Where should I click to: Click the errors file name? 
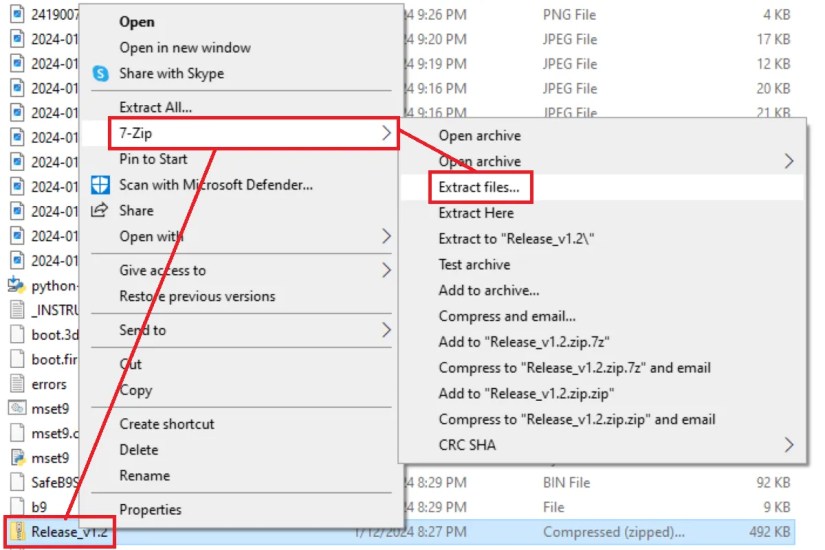(49, 384)
